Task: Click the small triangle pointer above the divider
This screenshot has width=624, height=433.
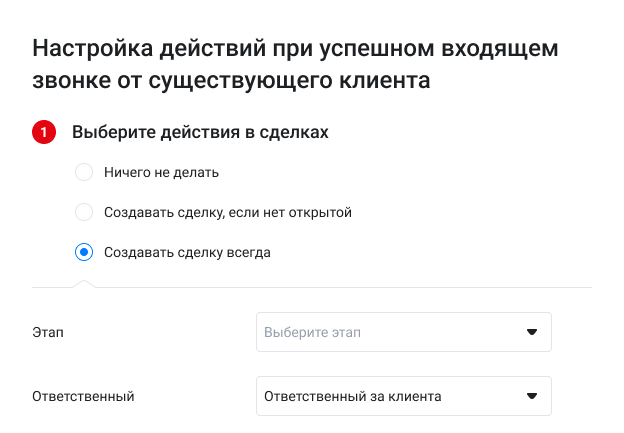Action: coord(85,283)
